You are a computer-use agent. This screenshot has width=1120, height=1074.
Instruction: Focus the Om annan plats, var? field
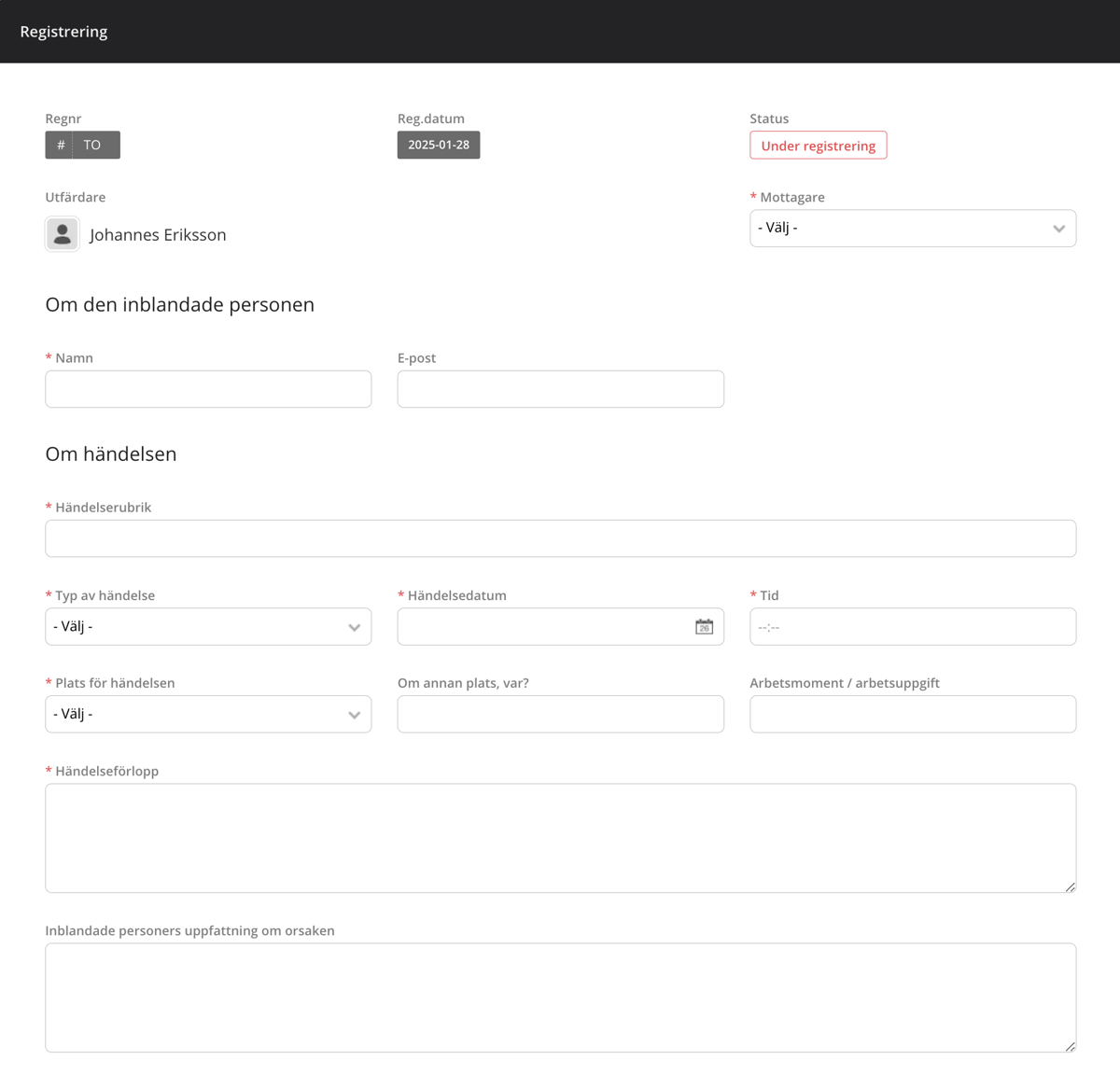click(x=560, y=715)
